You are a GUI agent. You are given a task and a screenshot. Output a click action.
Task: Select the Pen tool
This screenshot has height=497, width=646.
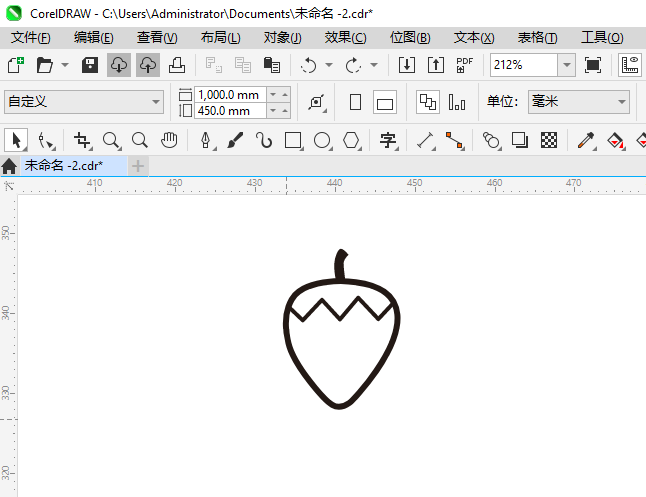point(206,140)
